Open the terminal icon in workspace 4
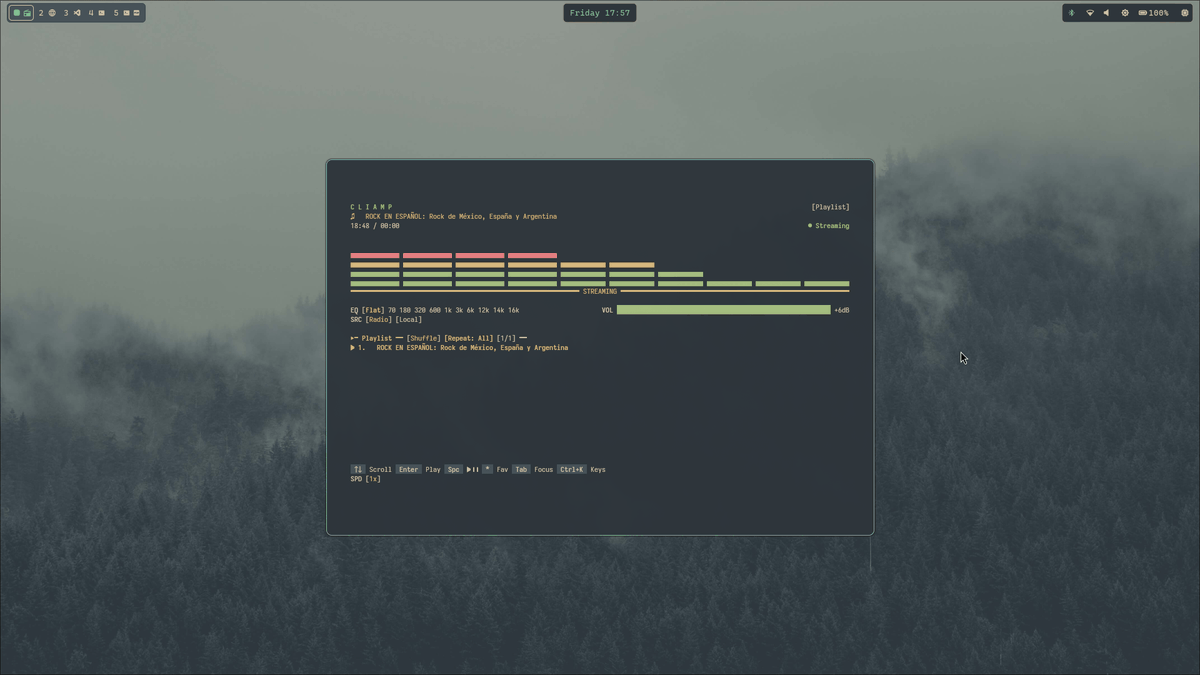The image size is (1200, 675). [102, 13]
